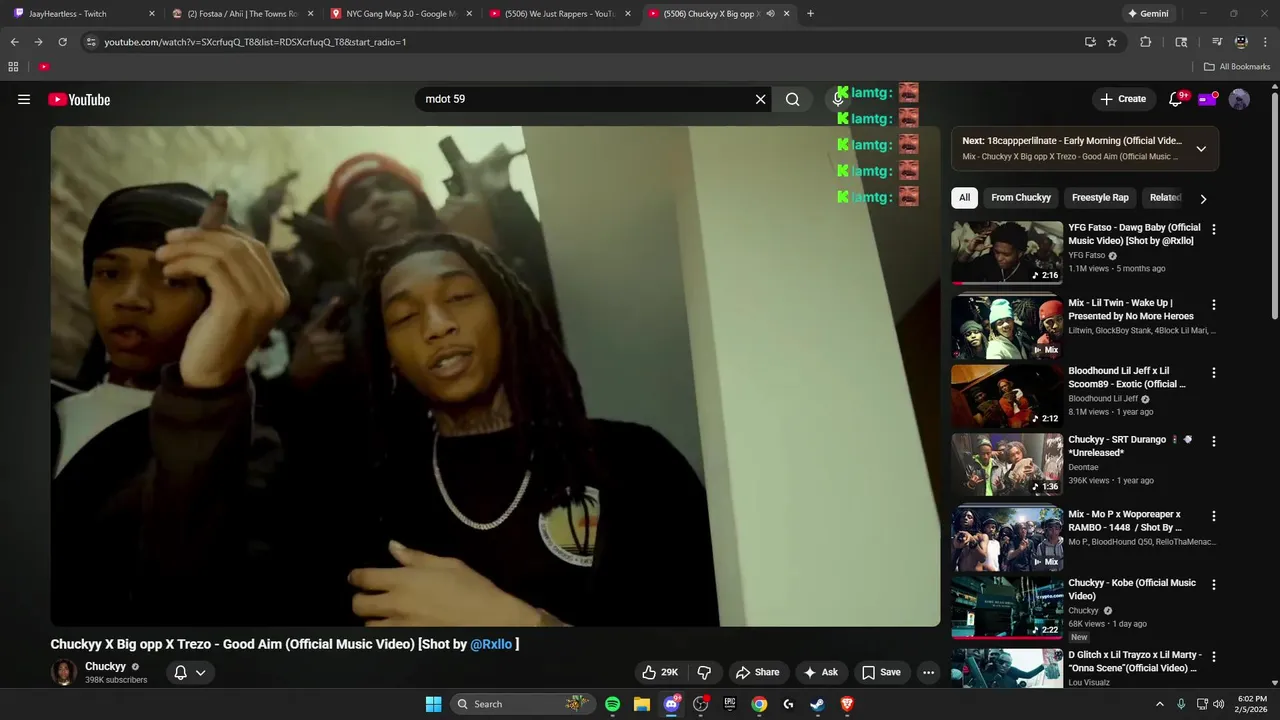Dislike the Good Aim video
1280x720 pixels.
[x=704, y=672]
